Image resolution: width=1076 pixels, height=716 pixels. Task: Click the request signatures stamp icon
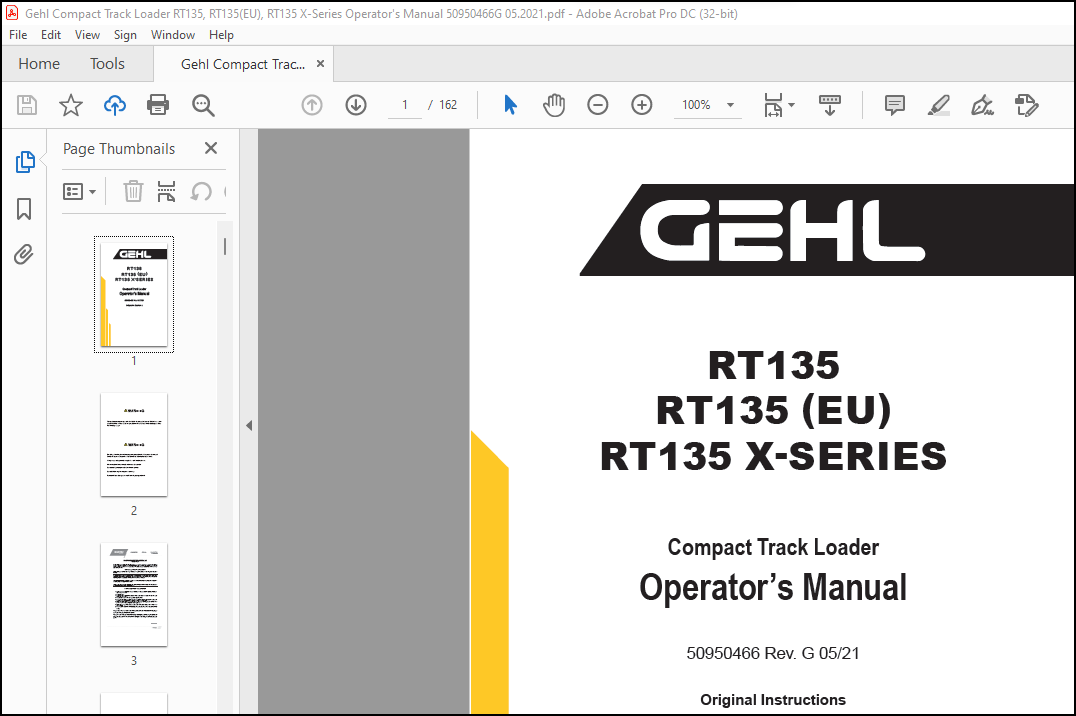1027,105
